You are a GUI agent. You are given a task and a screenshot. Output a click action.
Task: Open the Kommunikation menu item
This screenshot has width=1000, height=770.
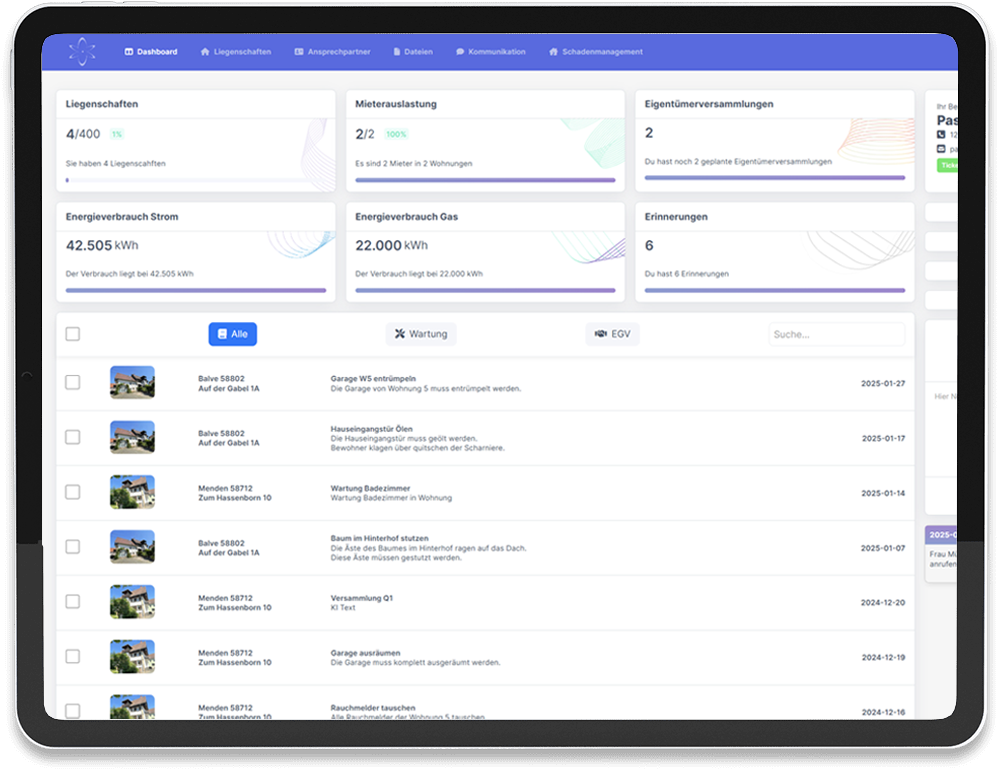click(496, 52)
